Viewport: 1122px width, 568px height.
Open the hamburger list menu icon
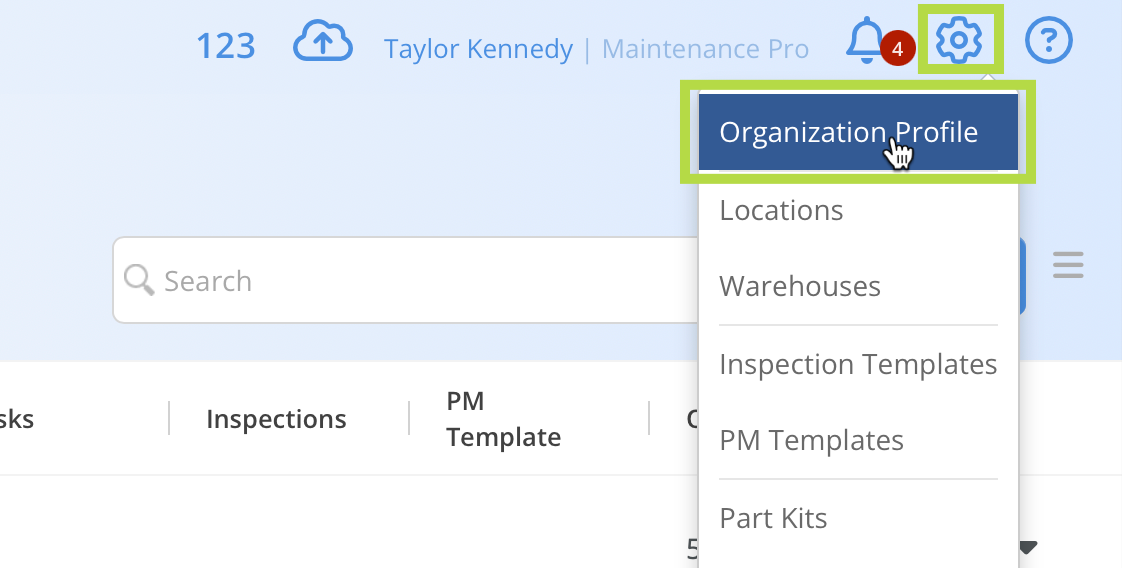[1068, 265]
